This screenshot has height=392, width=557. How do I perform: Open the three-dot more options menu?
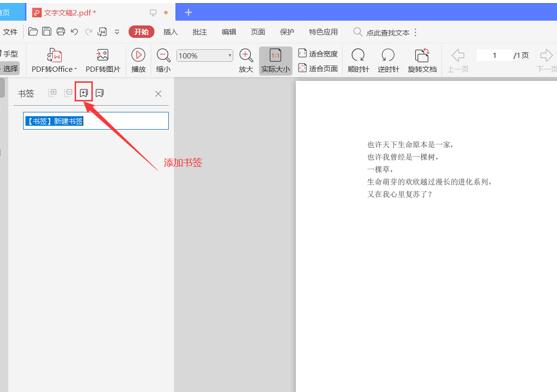pos(415,32)
